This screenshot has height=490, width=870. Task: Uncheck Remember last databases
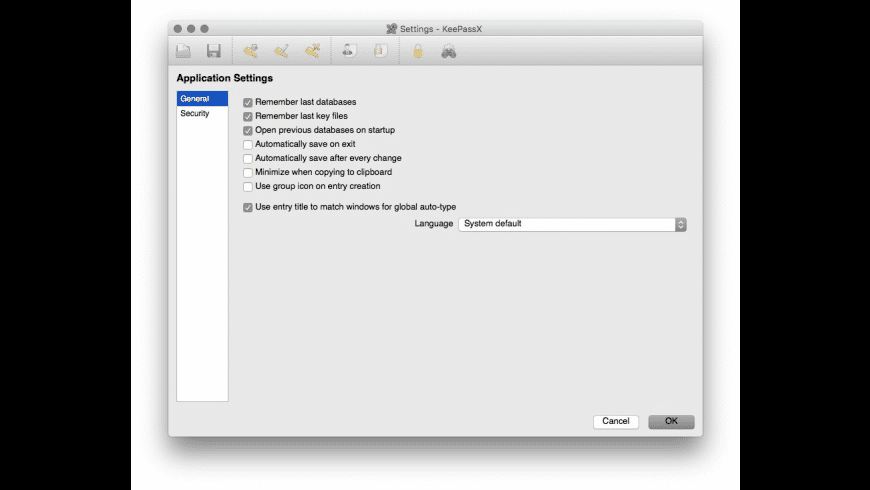tap(248, 103)
